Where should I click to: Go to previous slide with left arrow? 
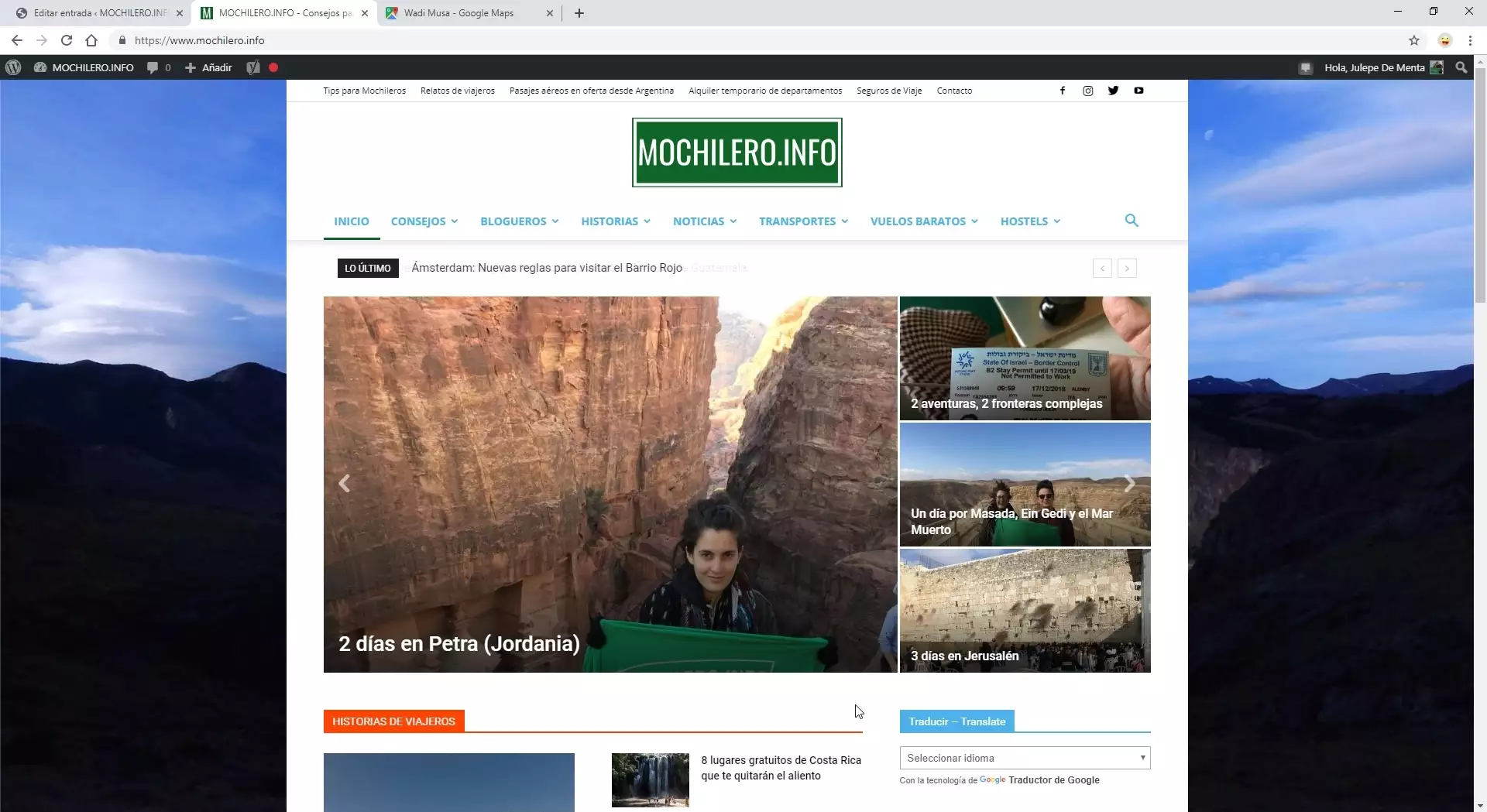(x=345, y=484)
